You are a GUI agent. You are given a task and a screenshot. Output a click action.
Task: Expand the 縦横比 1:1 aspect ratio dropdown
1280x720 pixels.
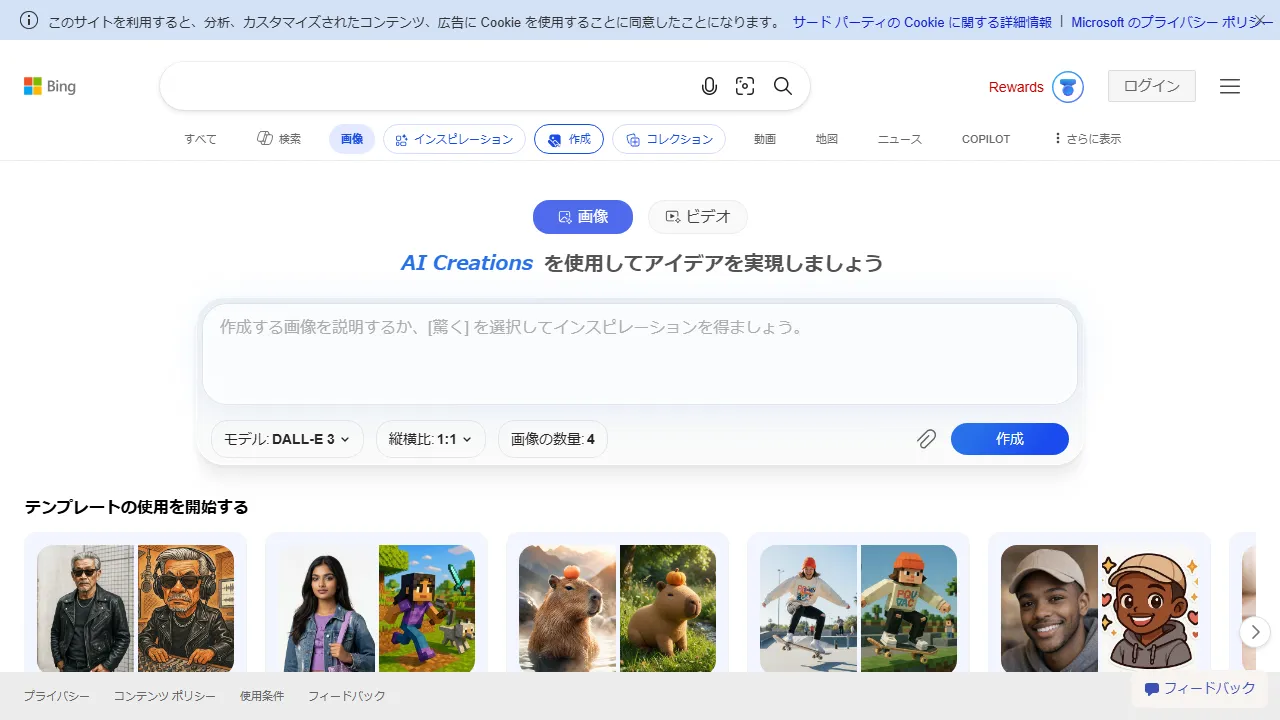point(430,438)
